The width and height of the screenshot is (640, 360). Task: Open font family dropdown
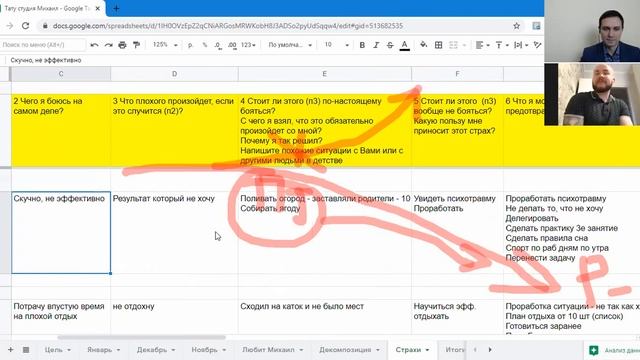(290, 45)
